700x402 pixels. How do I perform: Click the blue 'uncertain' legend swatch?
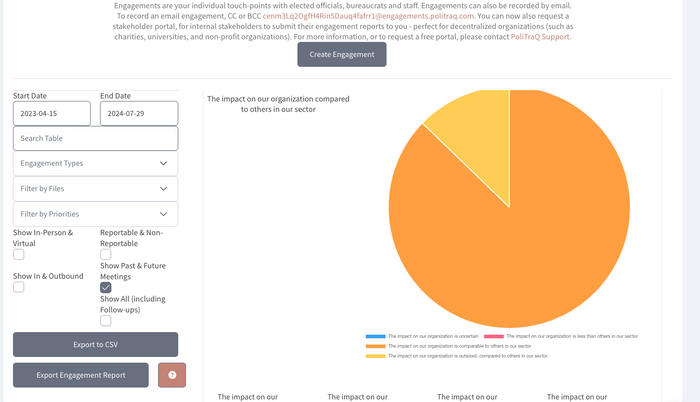(x=376, y=336)
